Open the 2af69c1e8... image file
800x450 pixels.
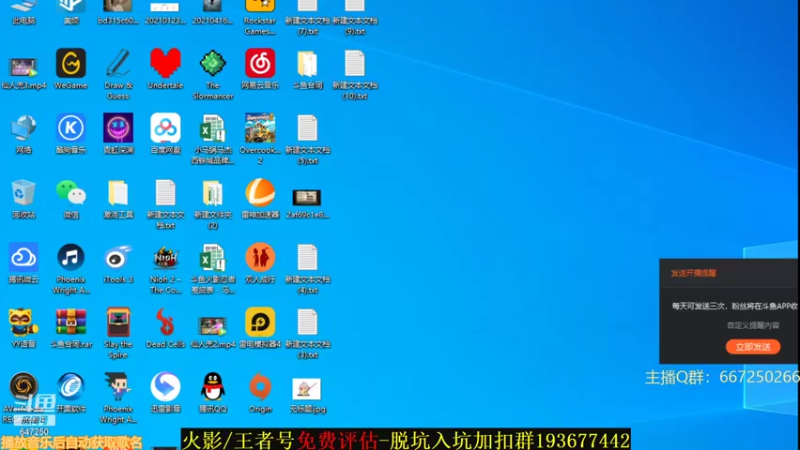(307, 197)
